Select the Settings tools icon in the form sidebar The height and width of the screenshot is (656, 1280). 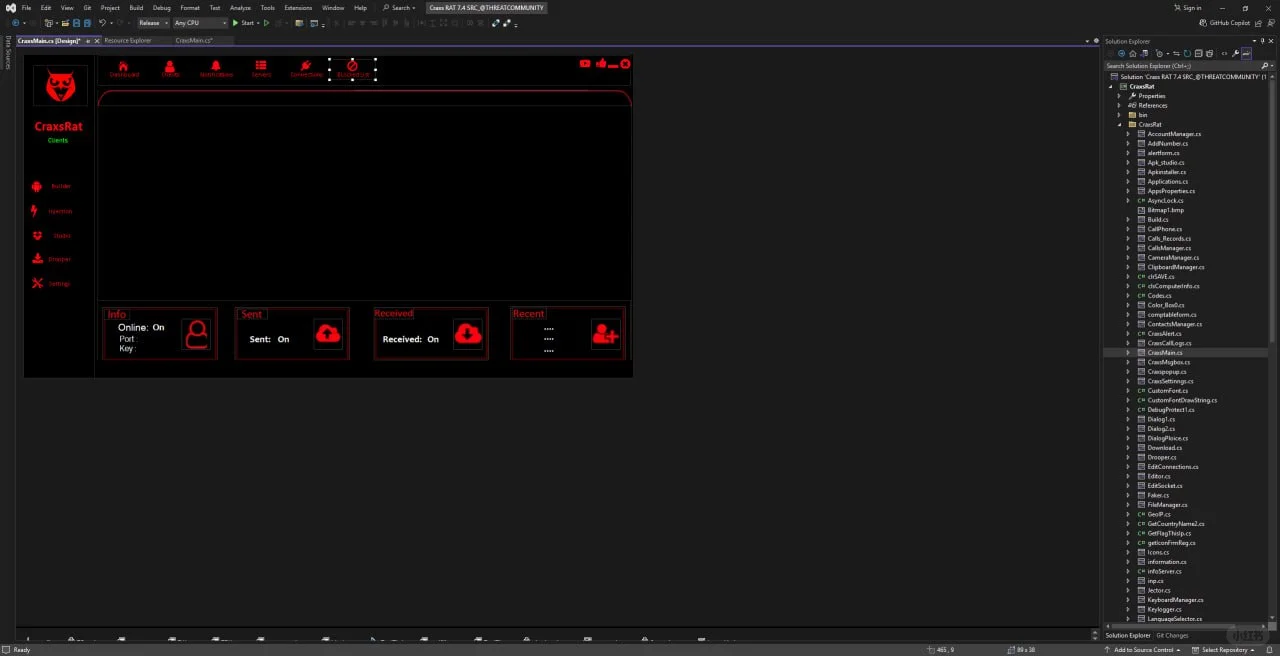click(38, 283)
